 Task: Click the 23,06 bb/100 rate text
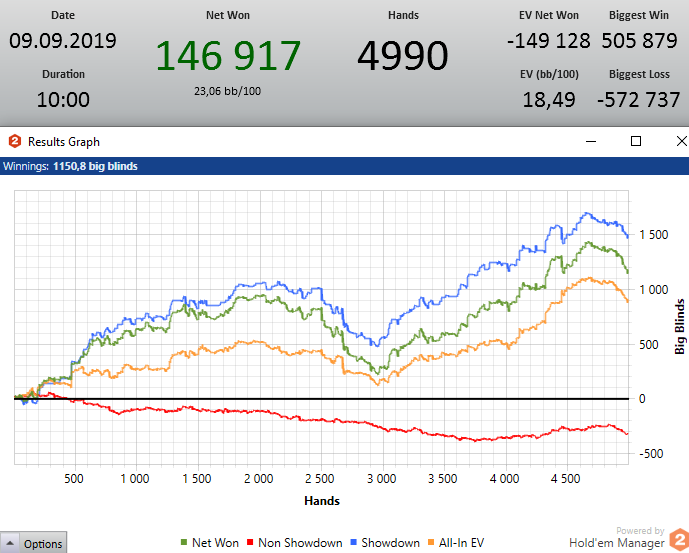coord(228,91)
